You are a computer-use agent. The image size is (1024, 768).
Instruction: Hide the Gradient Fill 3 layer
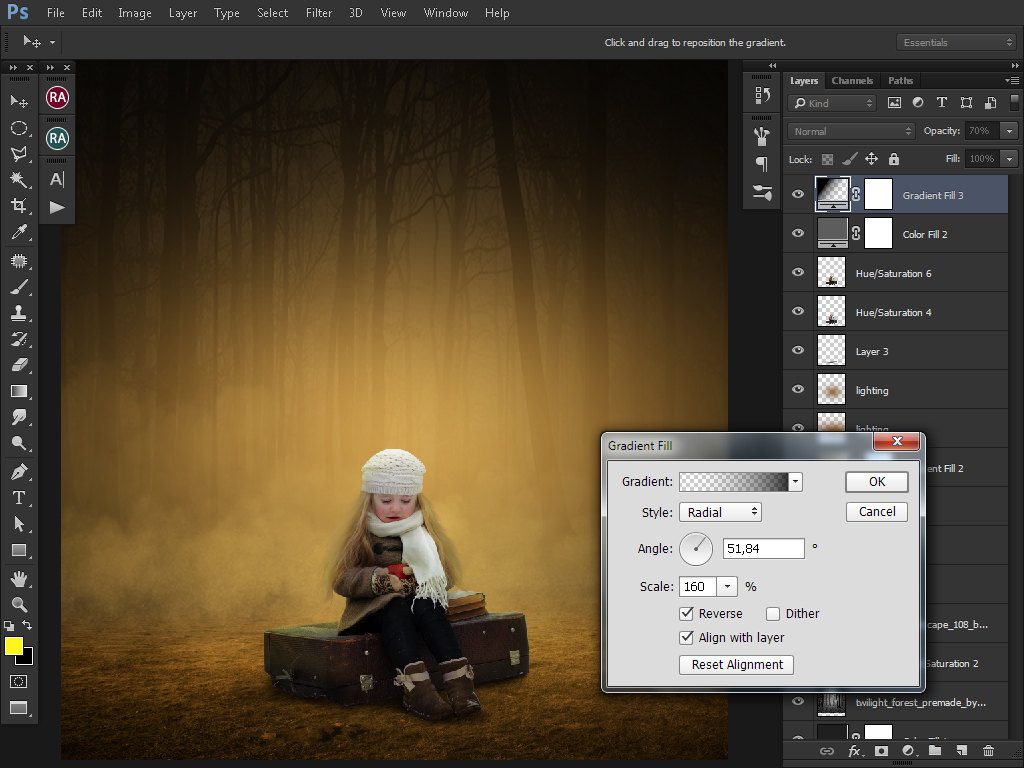[x=798, y=195]
